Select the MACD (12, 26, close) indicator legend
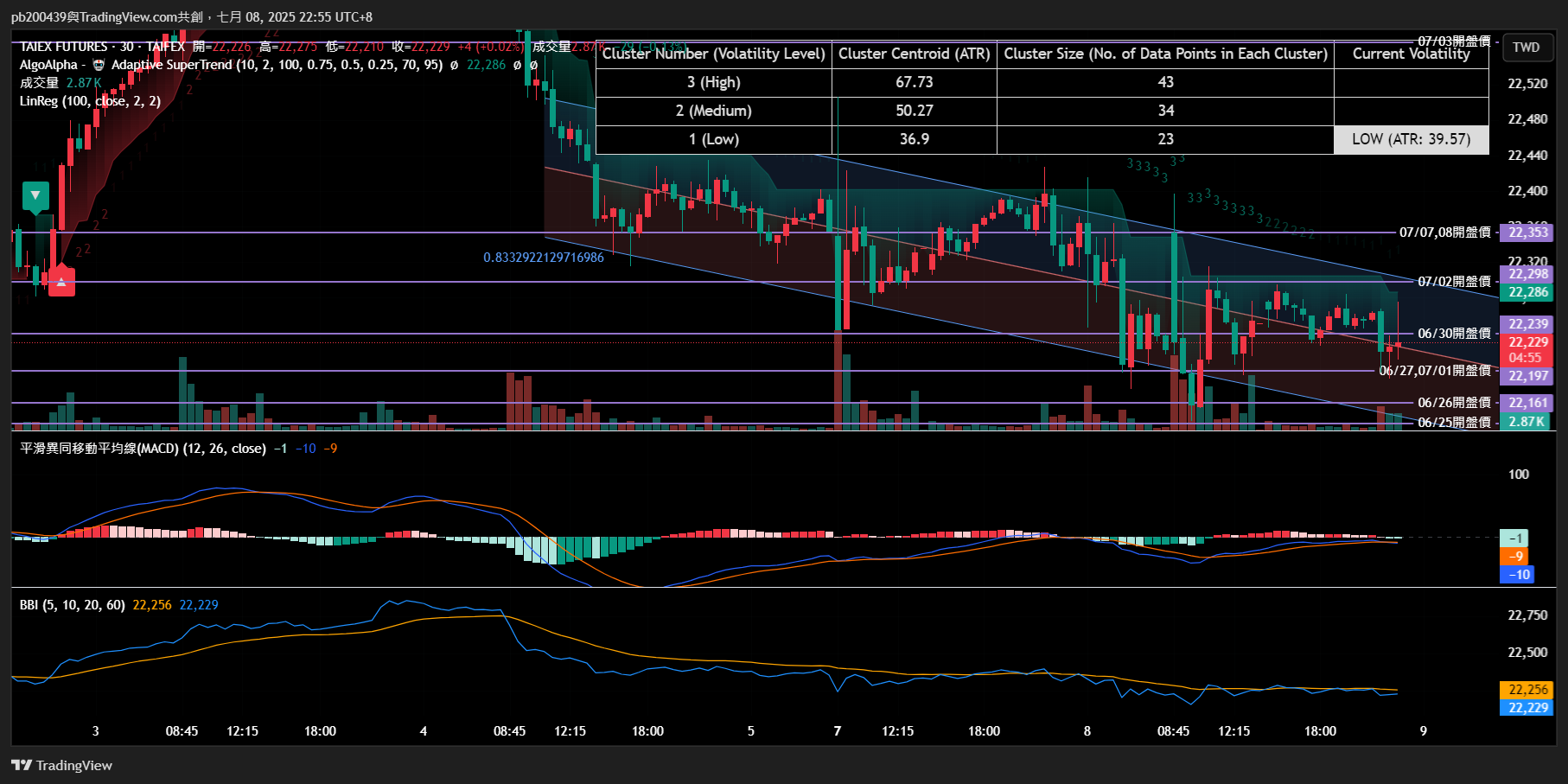The height and width of the screenshot is (784, 1568). click(x=143, y=449)
